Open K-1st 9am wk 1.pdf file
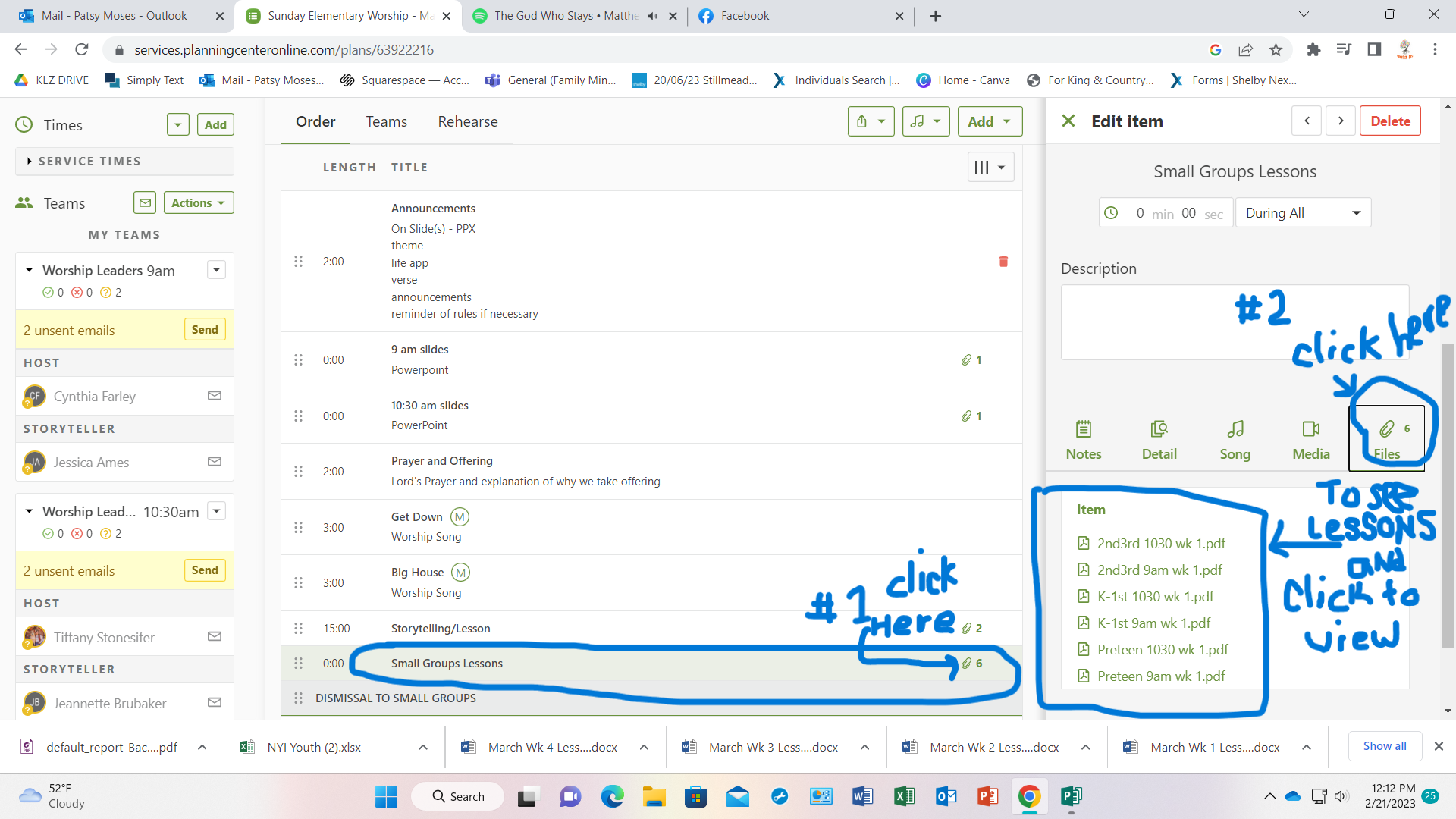This screenshot has width=1456, height=819. [x=1153, y=623]
